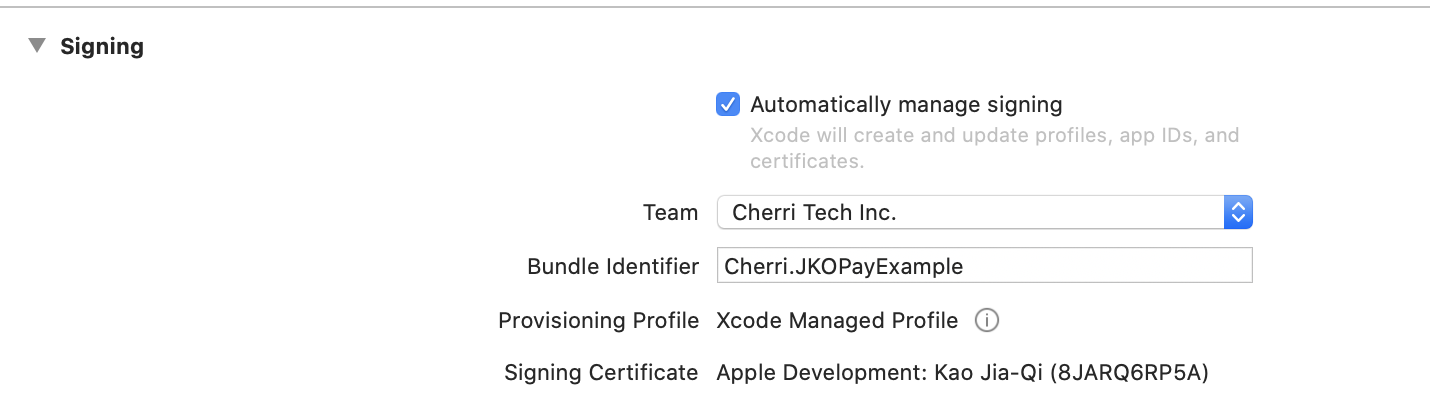Click the divider line above Signing
The image size is (1430, 402).
(715, 7)
